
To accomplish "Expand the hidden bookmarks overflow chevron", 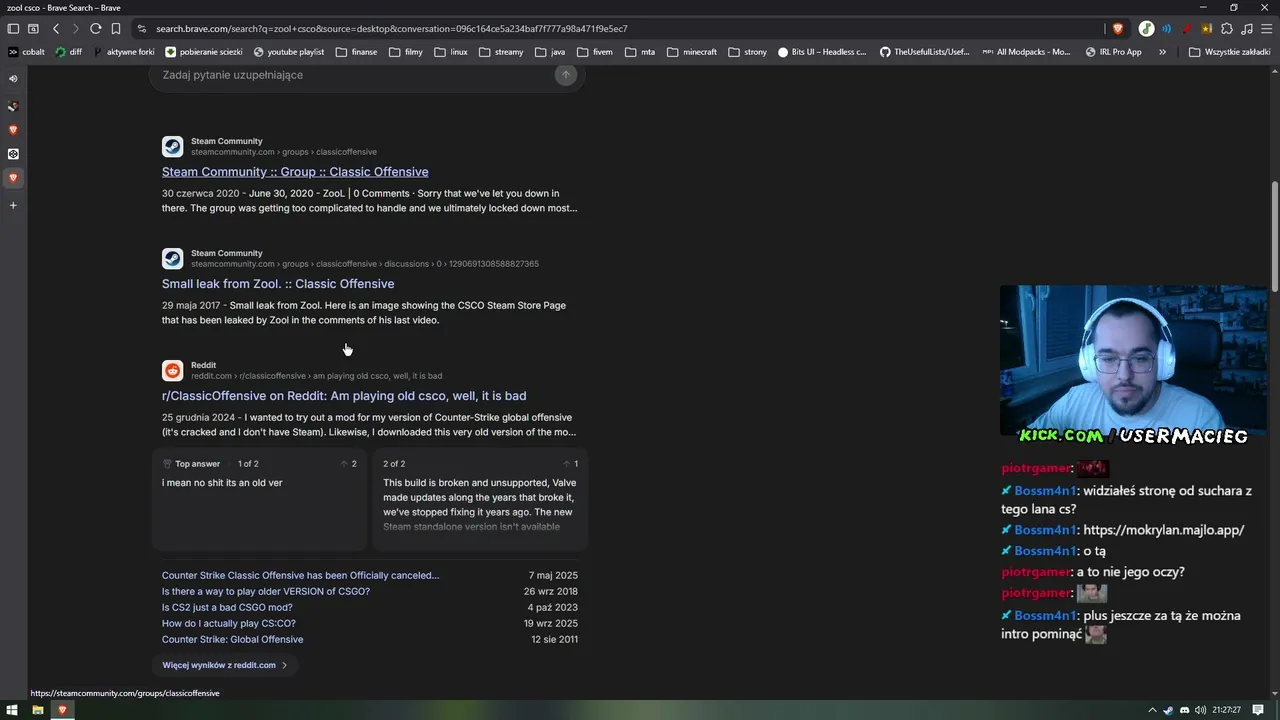I will click(1162, 52).
